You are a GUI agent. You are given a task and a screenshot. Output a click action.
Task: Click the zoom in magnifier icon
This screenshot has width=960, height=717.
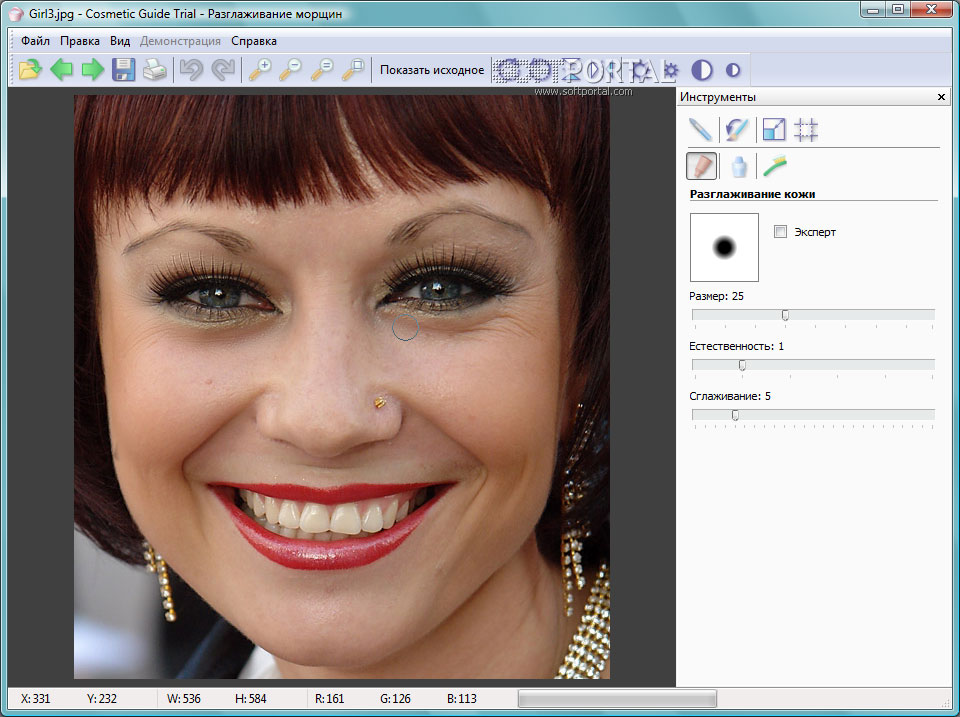260,70
